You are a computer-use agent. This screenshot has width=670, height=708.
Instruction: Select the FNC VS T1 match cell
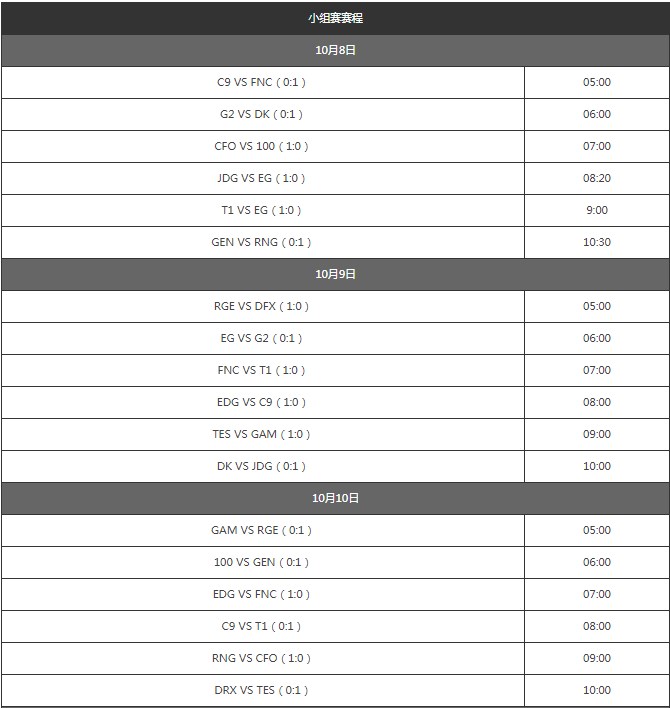[x=261, y=370]
